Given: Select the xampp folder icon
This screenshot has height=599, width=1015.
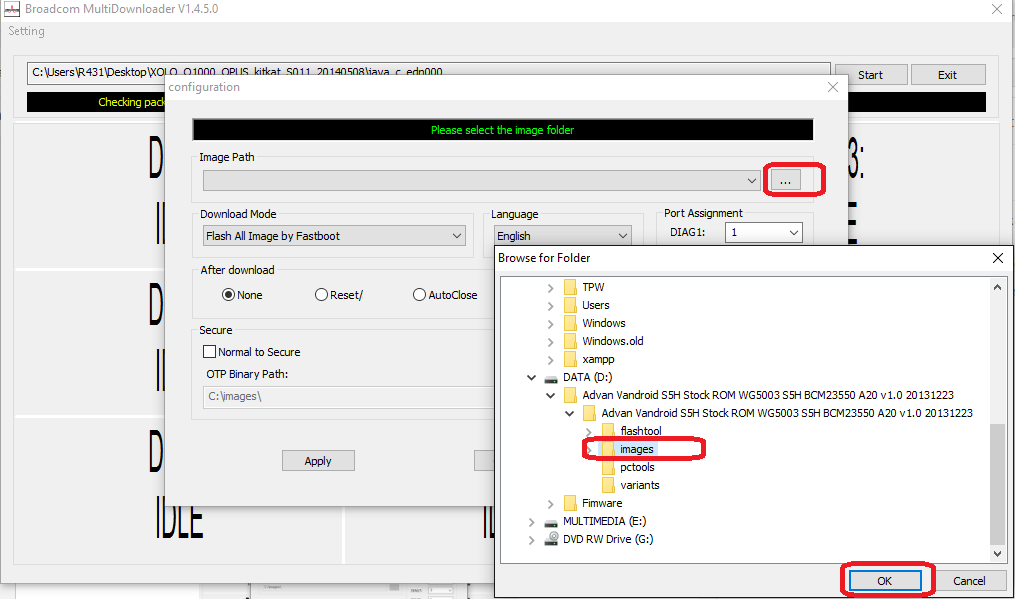Looking at the screenshot, I should pyautogui.click(x=570, y=359).
